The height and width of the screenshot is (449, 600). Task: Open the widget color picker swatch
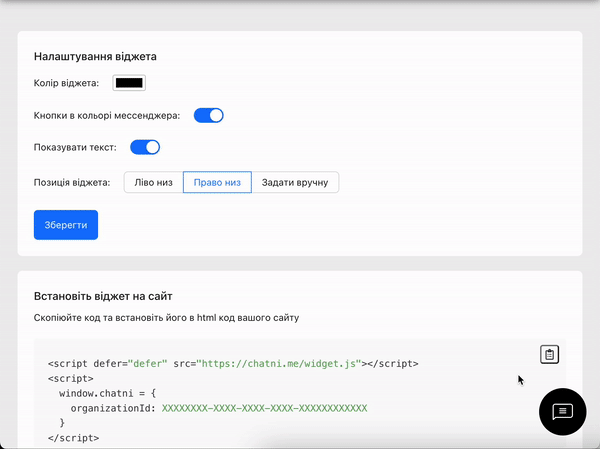(129, 83)
